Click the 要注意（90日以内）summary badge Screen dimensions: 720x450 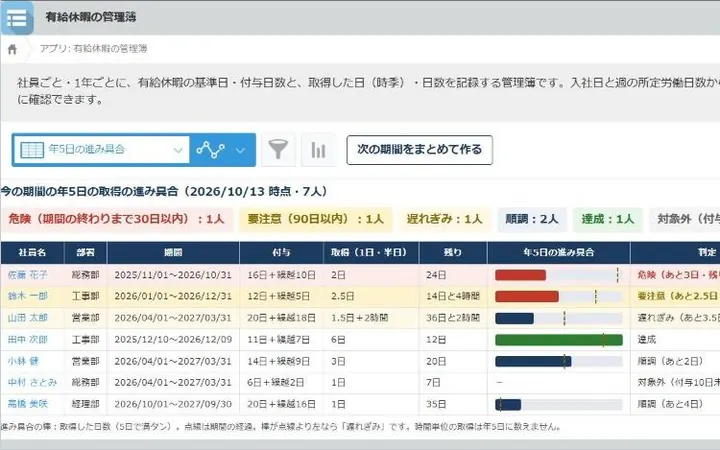[315, 219]
